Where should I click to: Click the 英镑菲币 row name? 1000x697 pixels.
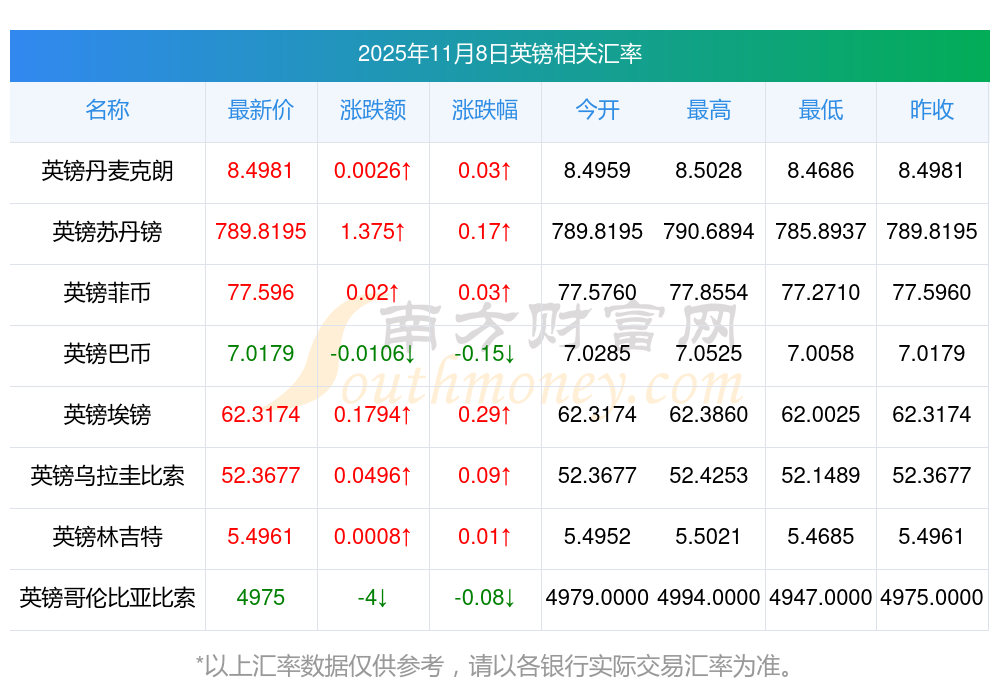(107, 293)
